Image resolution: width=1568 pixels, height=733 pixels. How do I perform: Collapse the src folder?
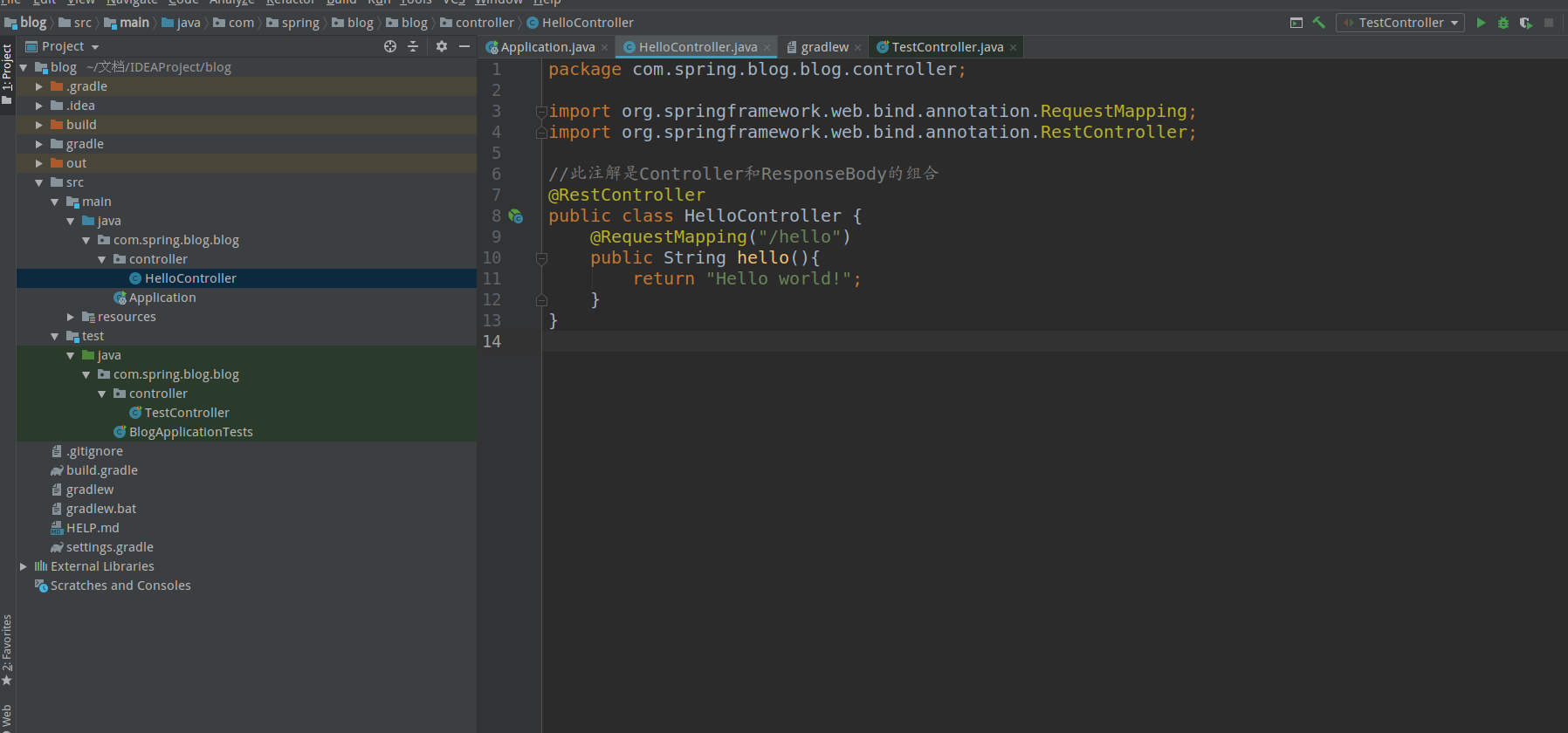pyautogui.click(x=39, y=182)
